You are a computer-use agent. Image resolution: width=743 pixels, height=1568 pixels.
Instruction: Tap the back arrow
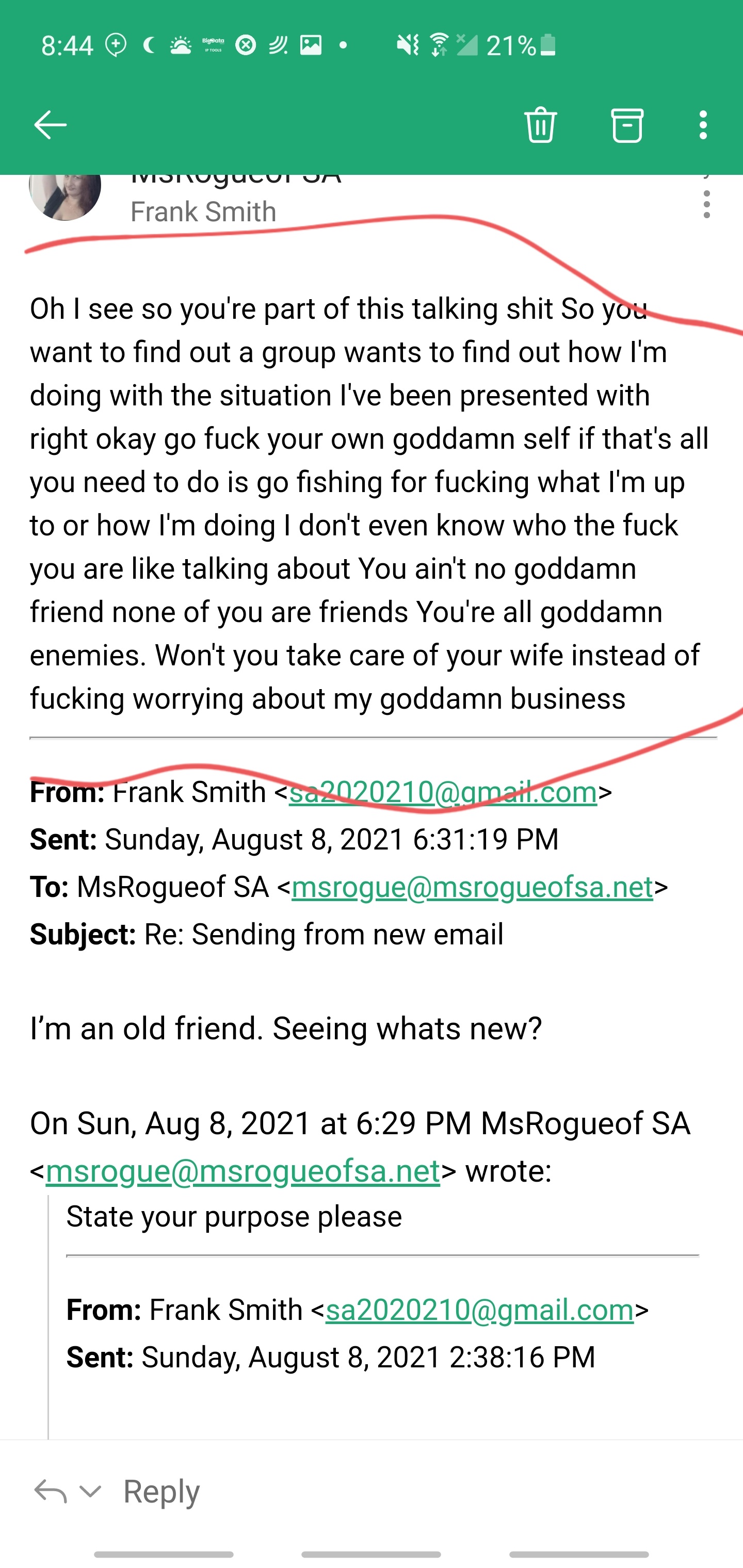[50, 125]
